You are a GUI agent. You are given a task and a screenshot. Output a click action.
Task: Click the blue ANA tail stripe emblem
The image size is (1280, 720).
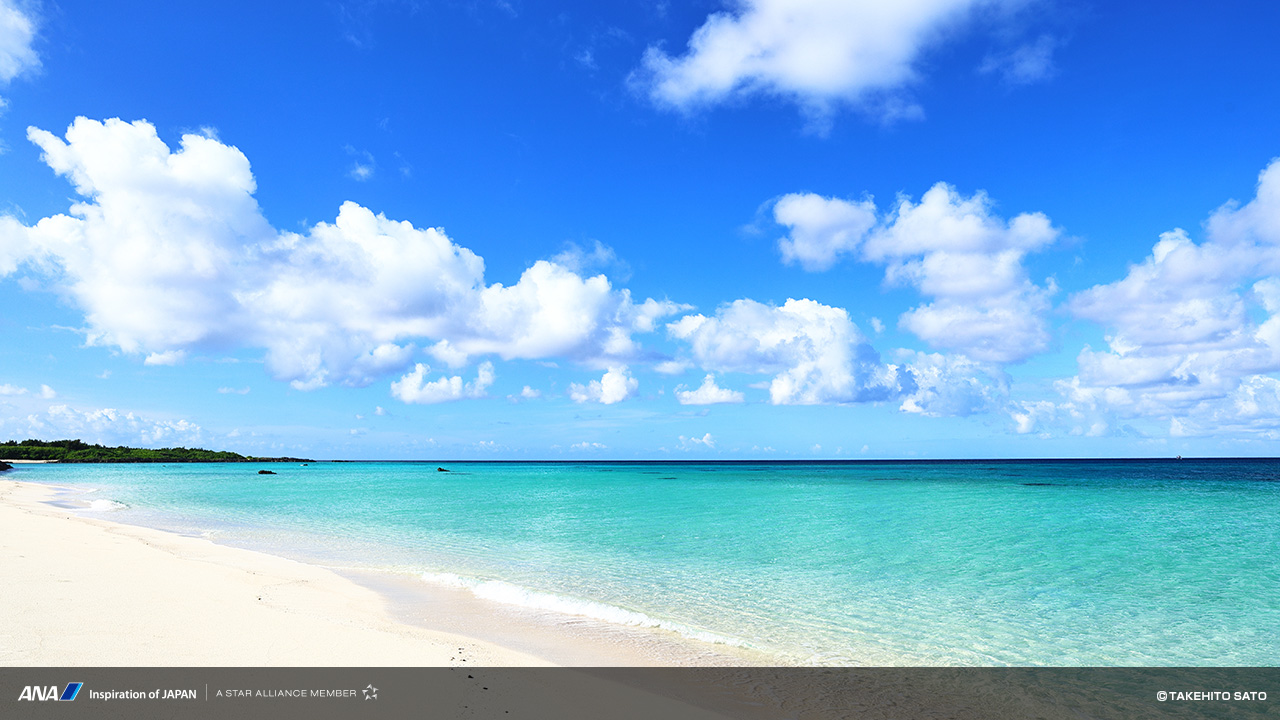[x=71, y=692]
